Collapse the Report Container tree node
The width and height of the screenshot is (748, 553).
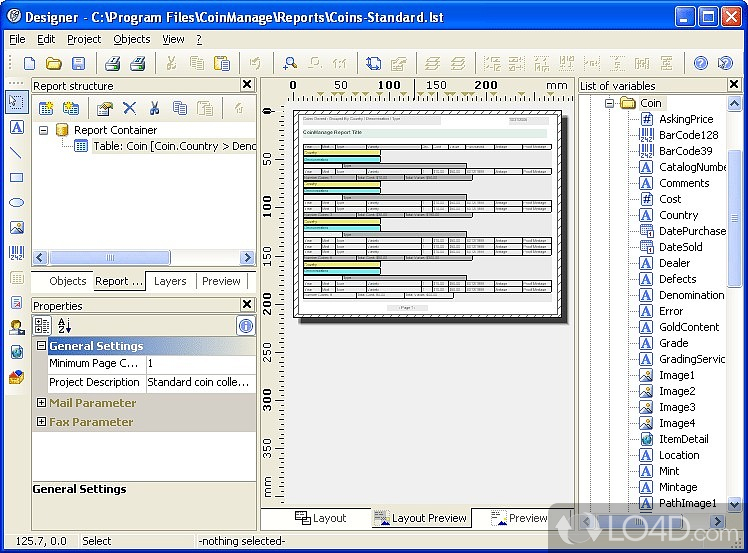coord(43,130)
